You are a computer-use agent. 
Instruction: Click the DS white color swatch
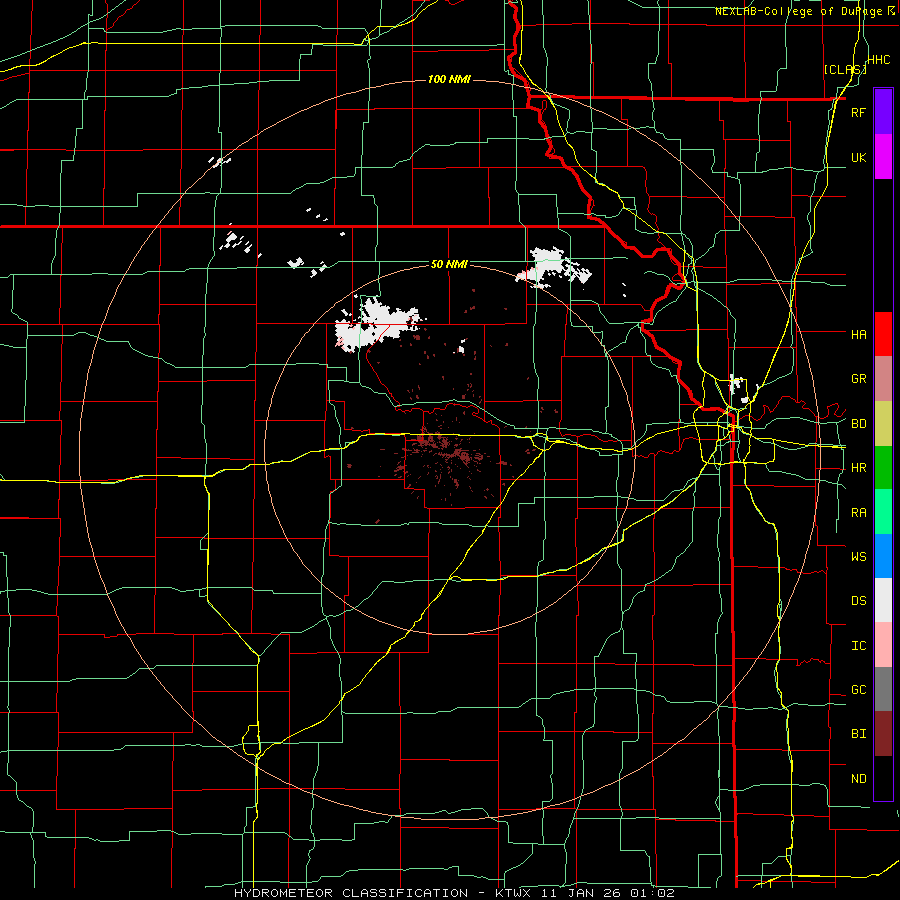[x=883, y=600]
